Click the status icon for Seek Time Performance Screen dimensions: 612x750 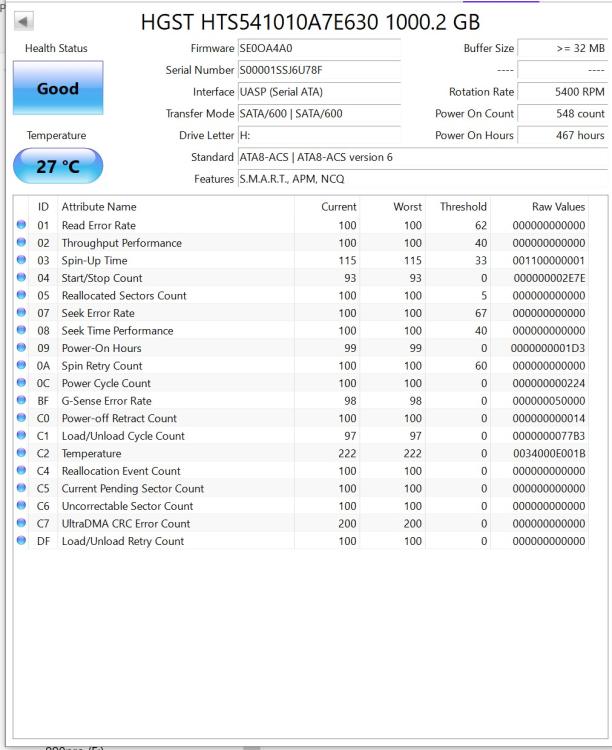click(x=21, y=330)
